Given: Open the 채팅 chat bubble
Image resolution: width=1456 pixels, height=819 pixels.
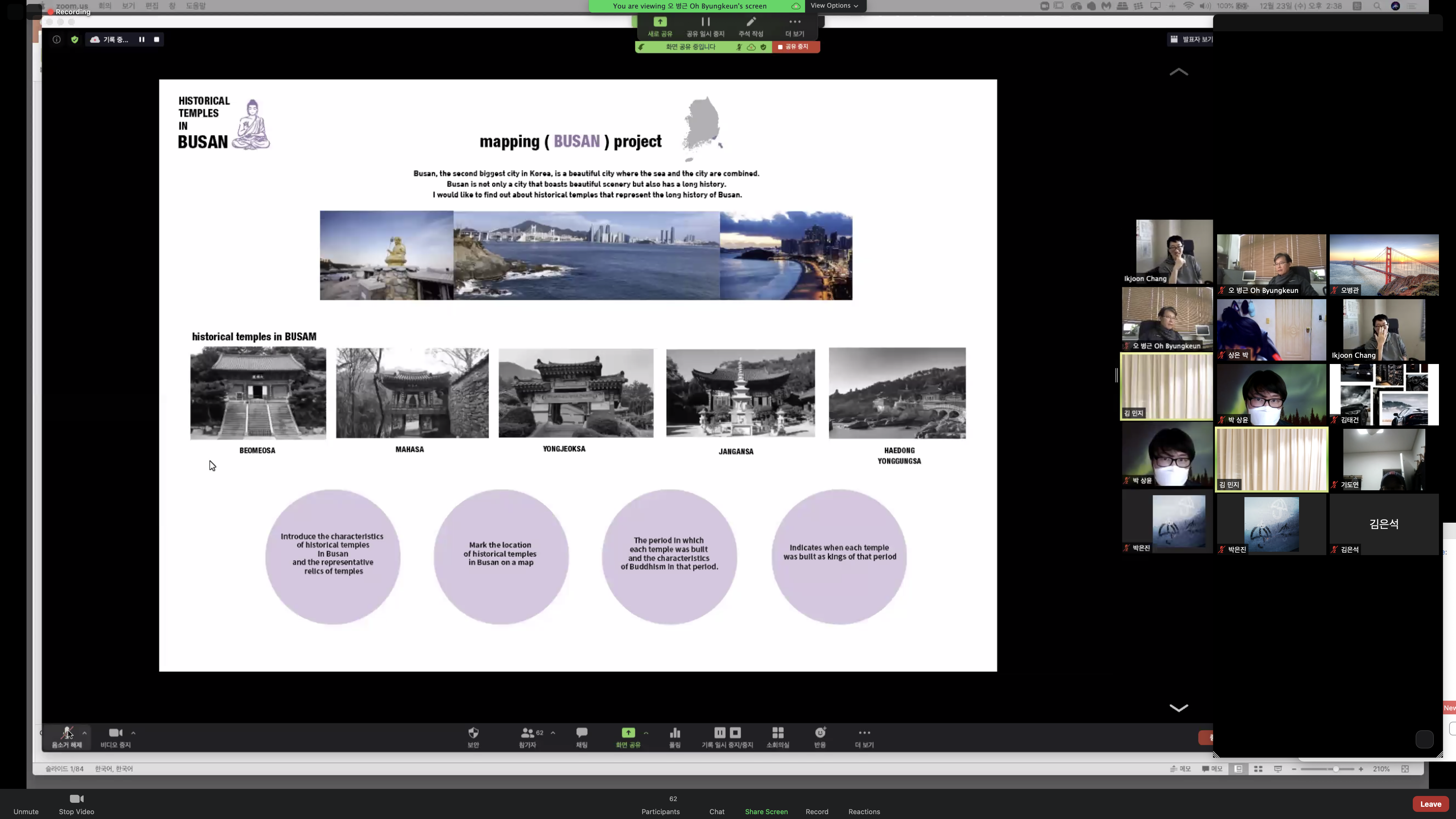Looking at the screenshot, I should coord(582,738).
